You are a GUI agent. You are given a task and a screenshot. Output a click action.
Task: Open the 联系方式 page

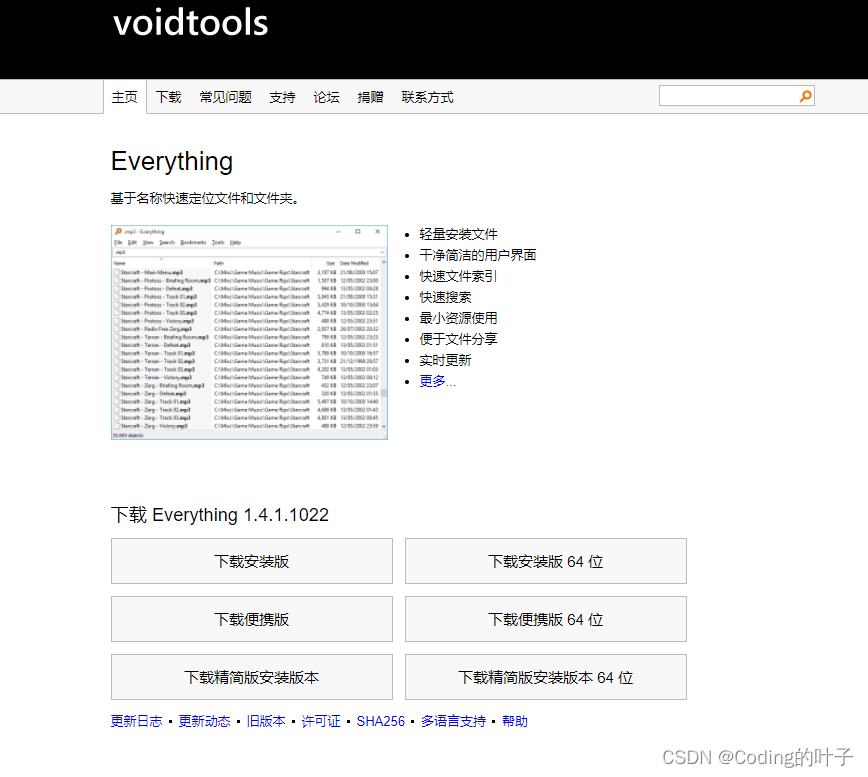click(x=427, y=96)
